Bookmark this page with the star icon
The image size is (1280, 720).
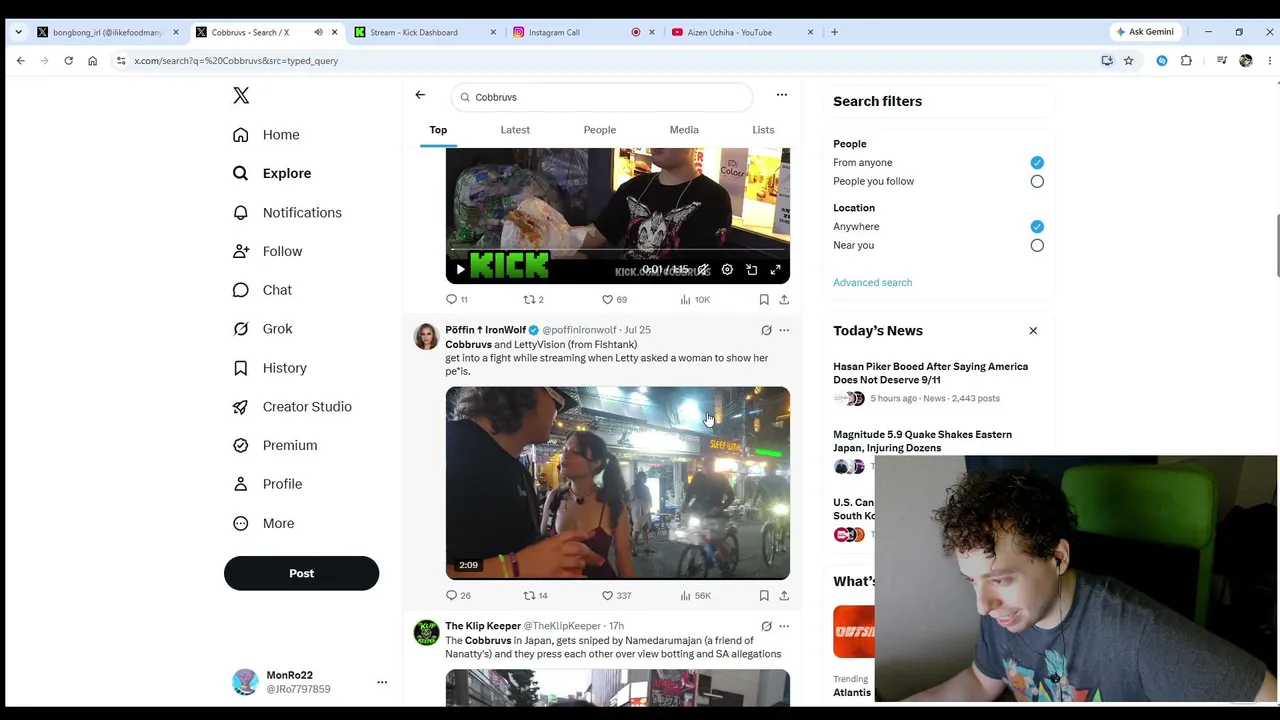click(1129, 61)
